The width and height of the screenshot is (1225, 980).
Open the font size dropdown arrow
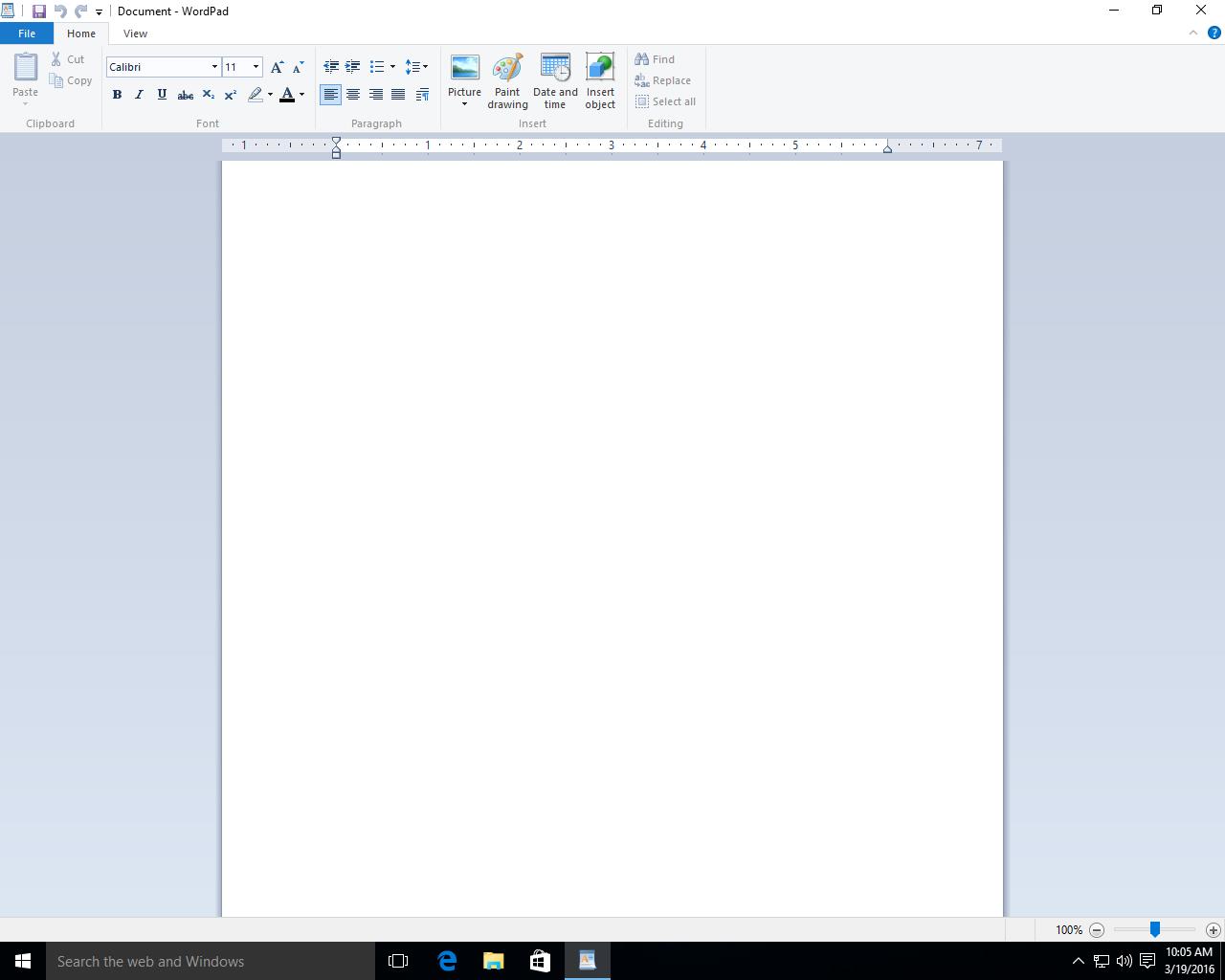coord(256,67)
